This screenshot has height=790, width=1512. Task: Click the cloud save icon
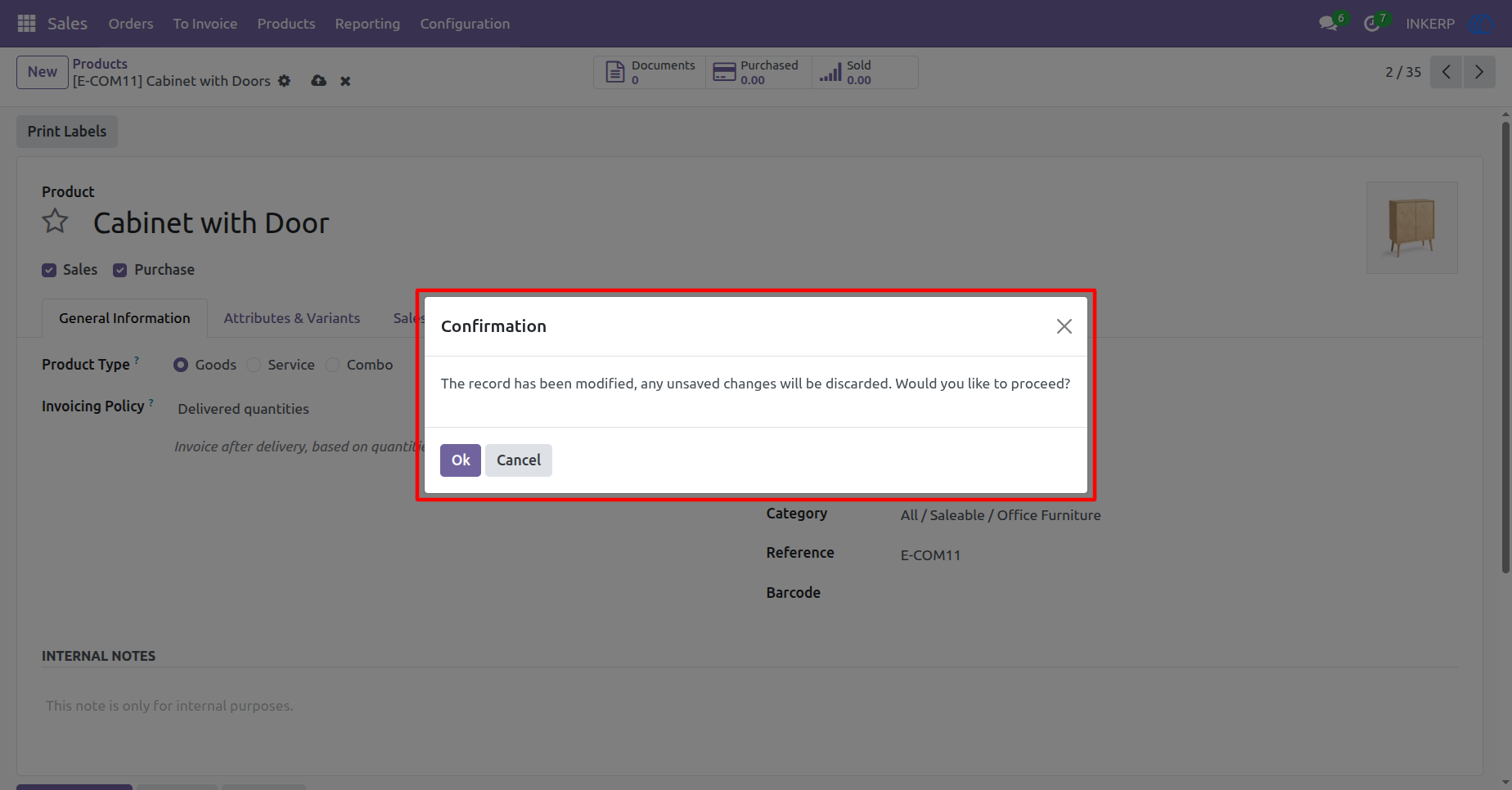319,81
